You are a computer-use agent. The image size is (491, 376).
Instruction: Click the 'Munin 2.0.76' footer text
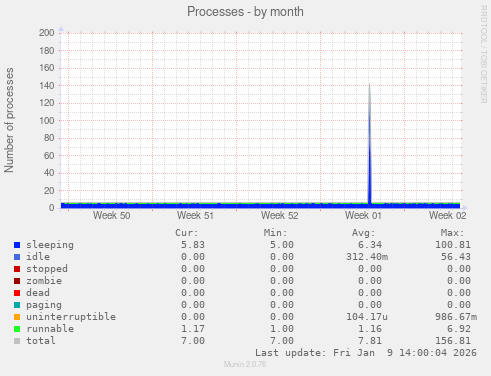[x=245, y=364]
